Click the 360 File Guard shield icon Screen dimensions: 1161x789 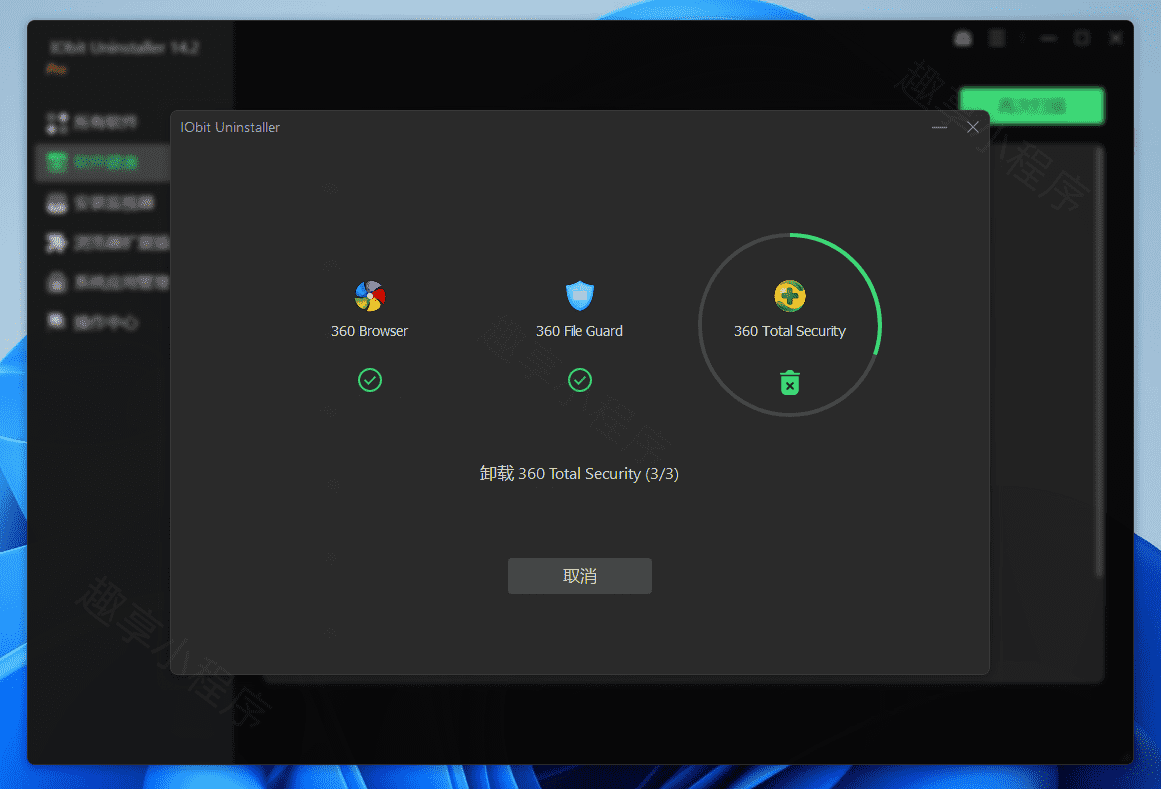point(580,296)
